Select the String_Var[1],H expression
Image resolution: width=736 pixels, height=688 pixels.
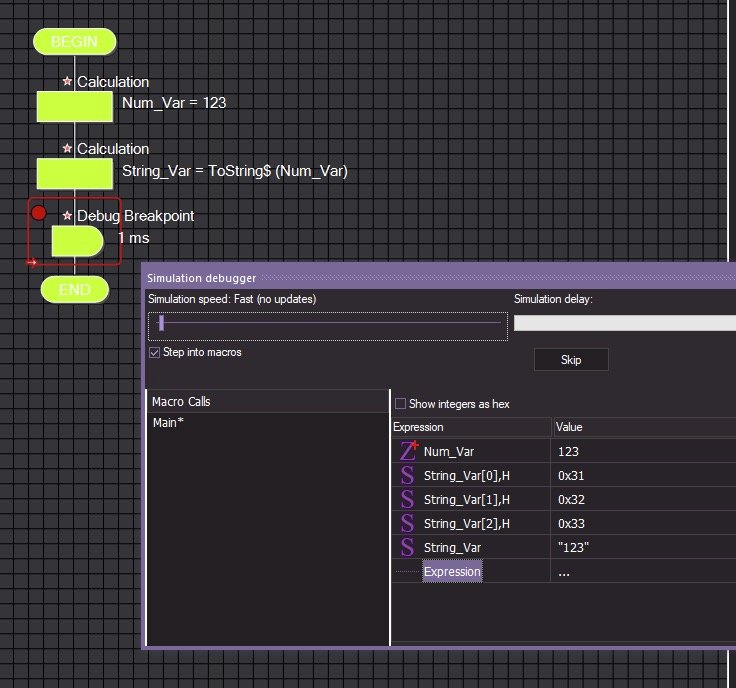pos(467,499)
